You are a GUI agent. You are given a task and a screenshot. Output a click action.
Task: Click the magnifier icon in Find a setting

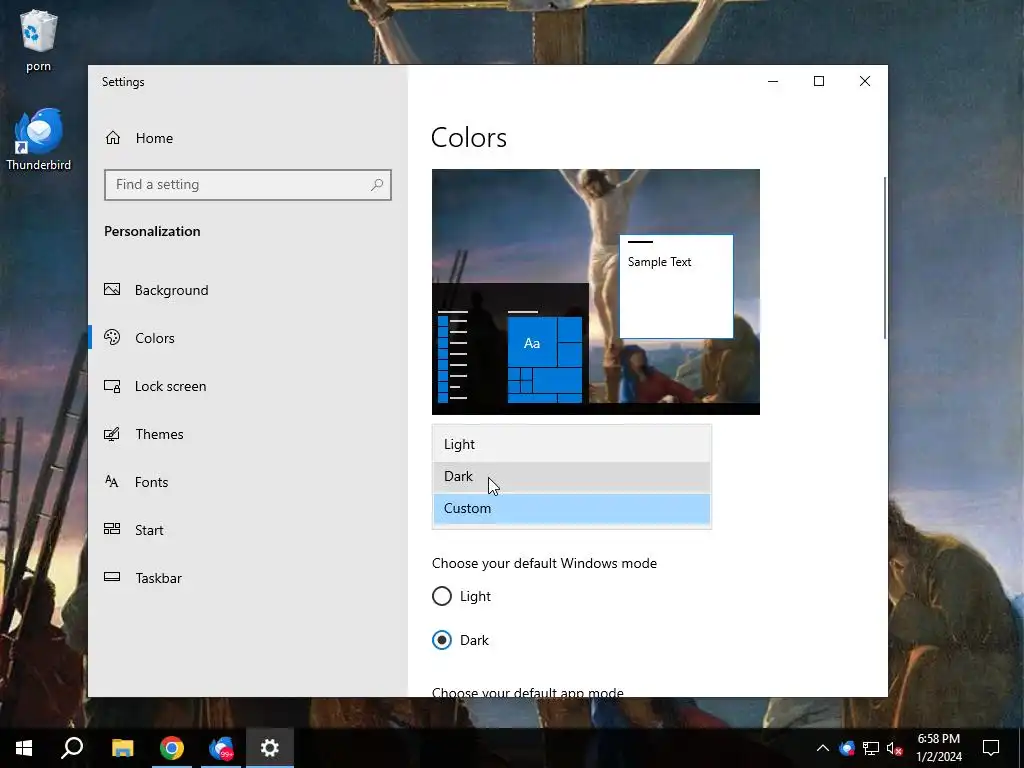(377, 185)
